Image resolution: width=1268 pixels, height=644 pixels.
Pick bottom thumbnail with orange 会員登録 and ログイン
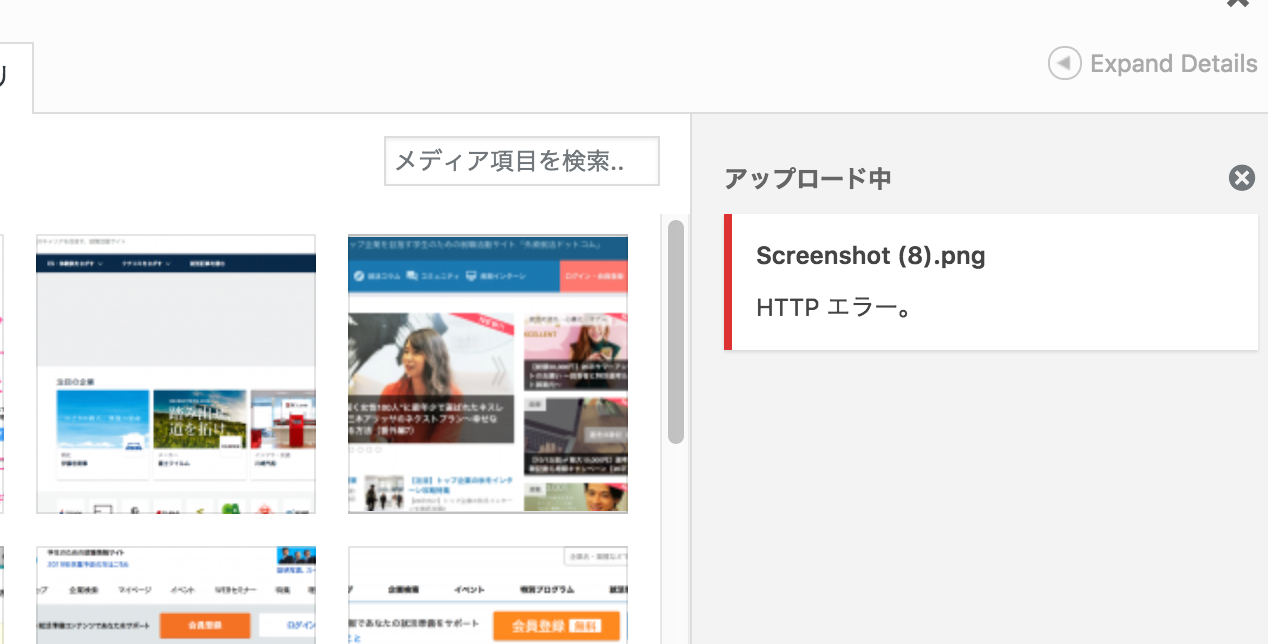[176, 595]
